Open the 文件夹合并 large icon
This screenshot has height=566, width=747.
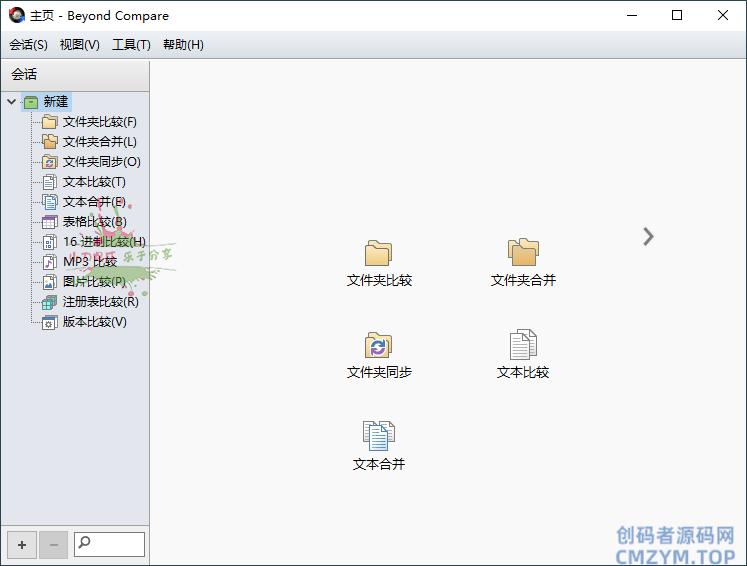[523, 254]
